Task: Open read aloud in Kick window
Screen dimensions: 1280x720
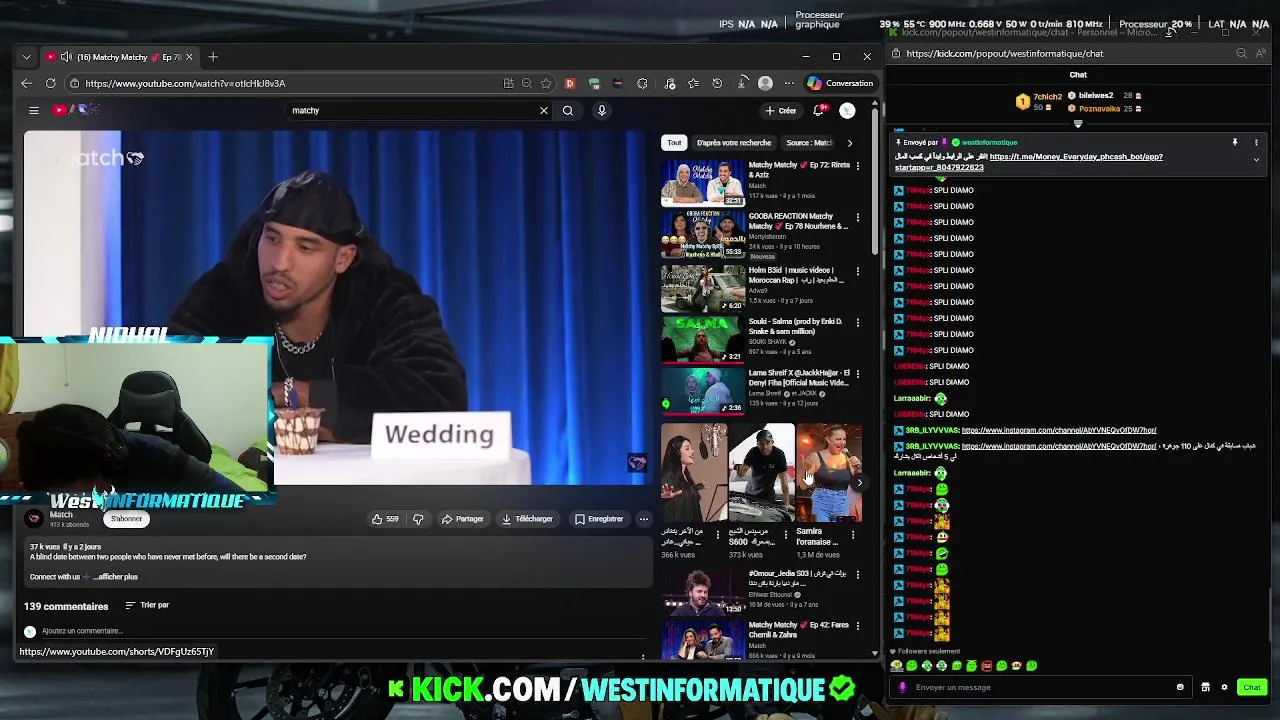Action: coord(1259,54)
